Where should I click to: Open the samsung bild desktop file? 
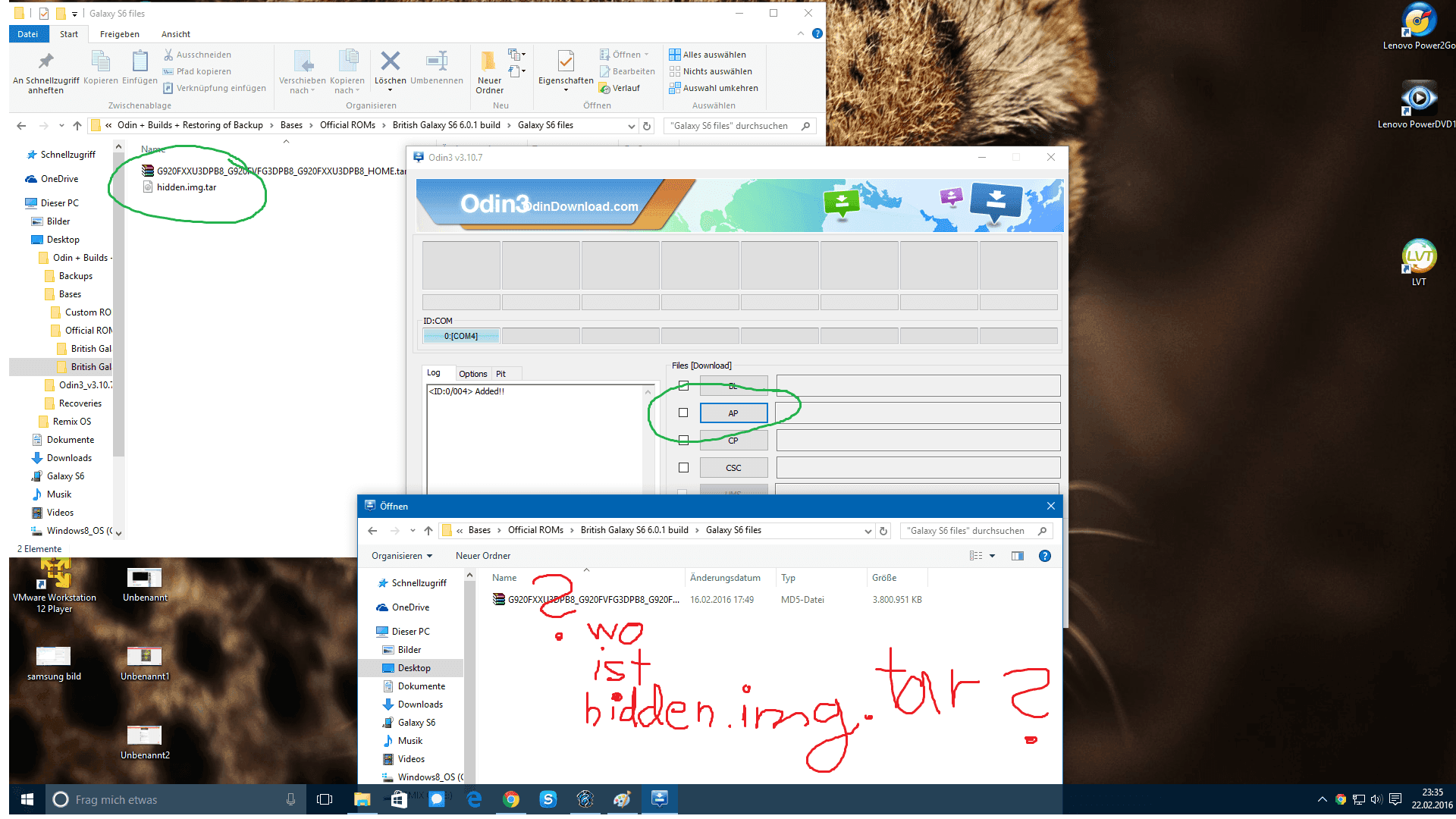tap(54, 663)
